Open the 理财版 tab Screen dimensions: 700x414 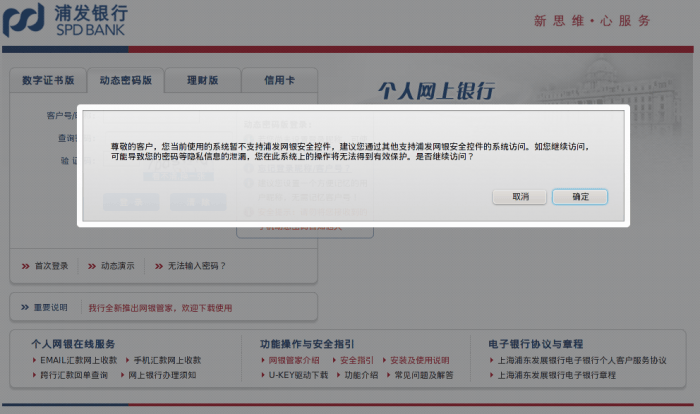coord(202,80)
